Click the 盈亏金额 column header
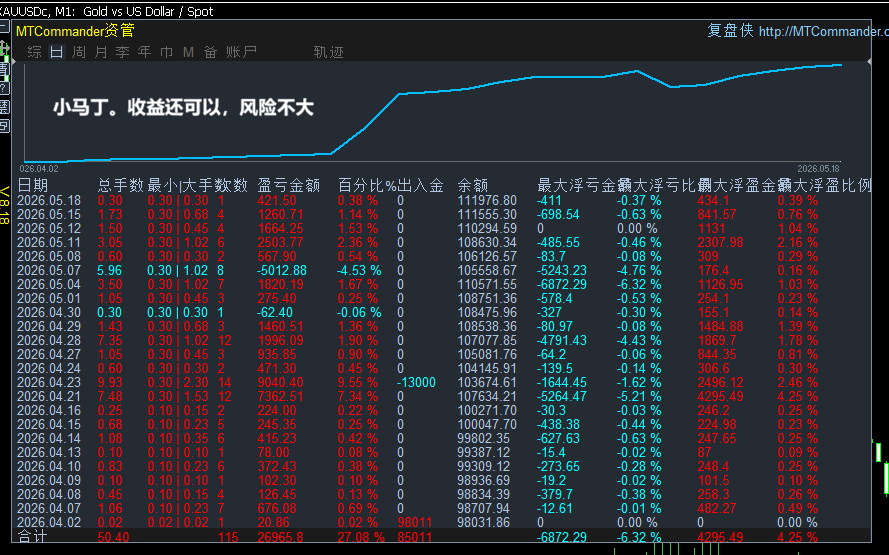 coord(289,185)
